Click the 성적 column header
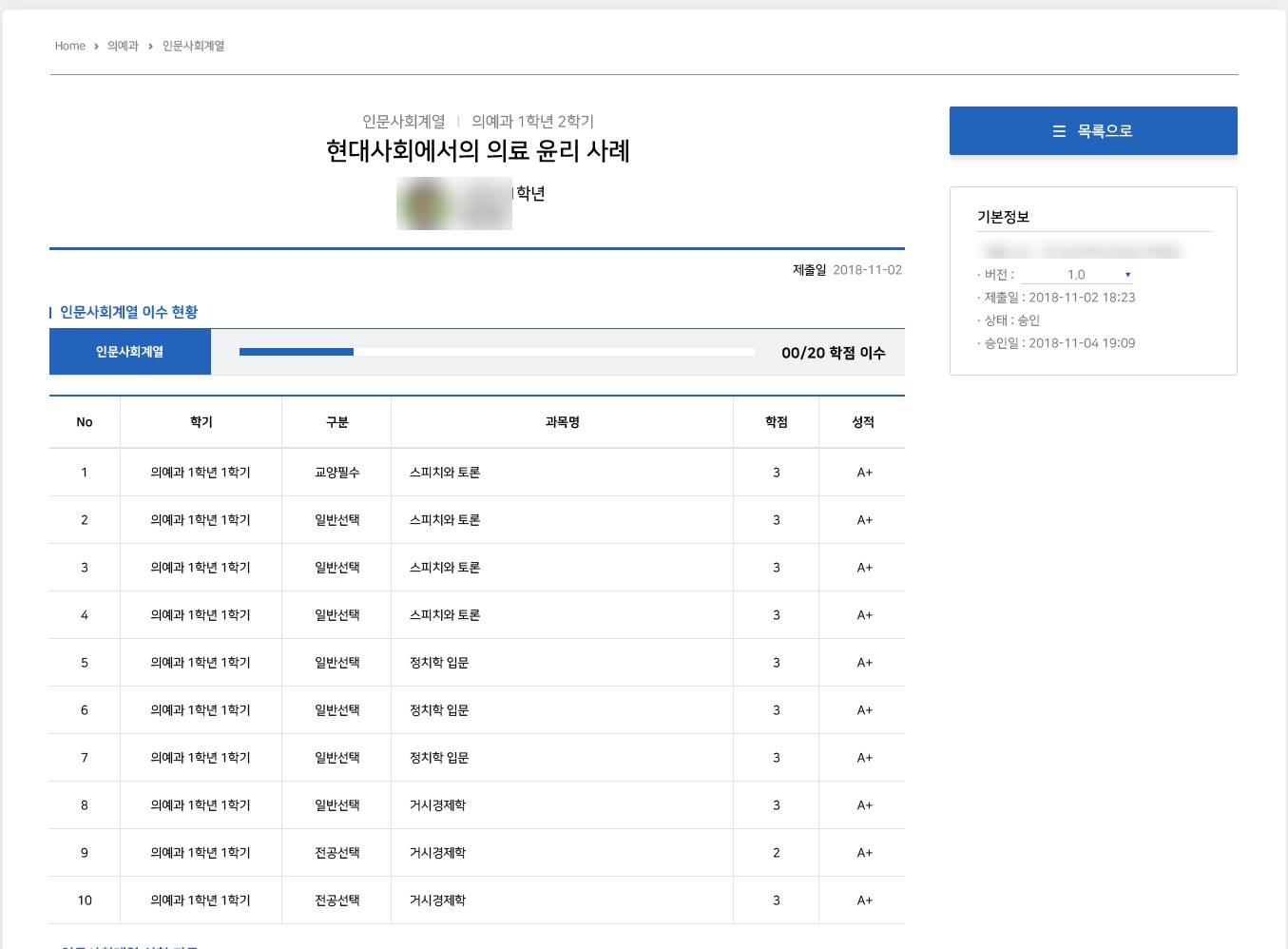Viewport: 1288px width, 949px height. 863,422
